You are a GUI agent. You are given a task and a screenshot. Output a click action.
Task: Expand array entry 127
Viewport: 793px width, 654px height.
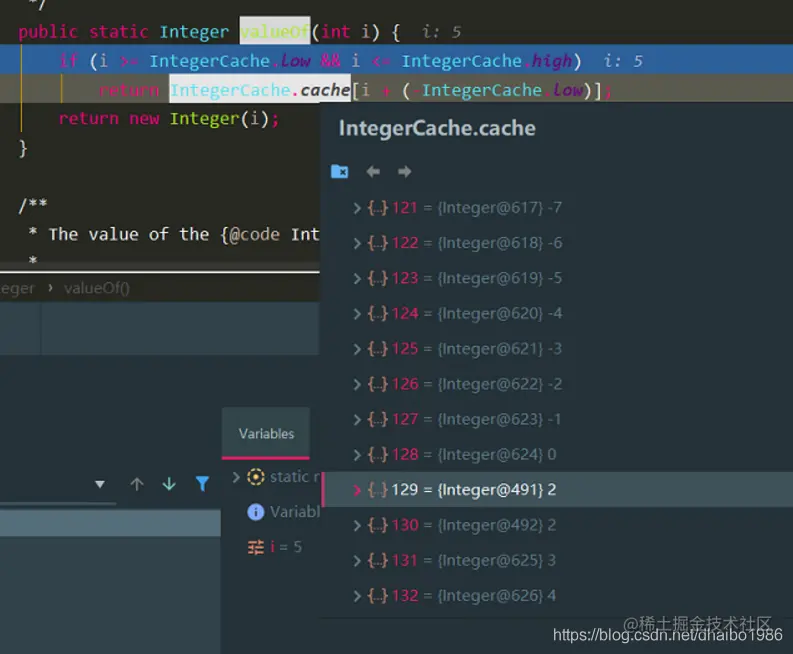[357, 419]
